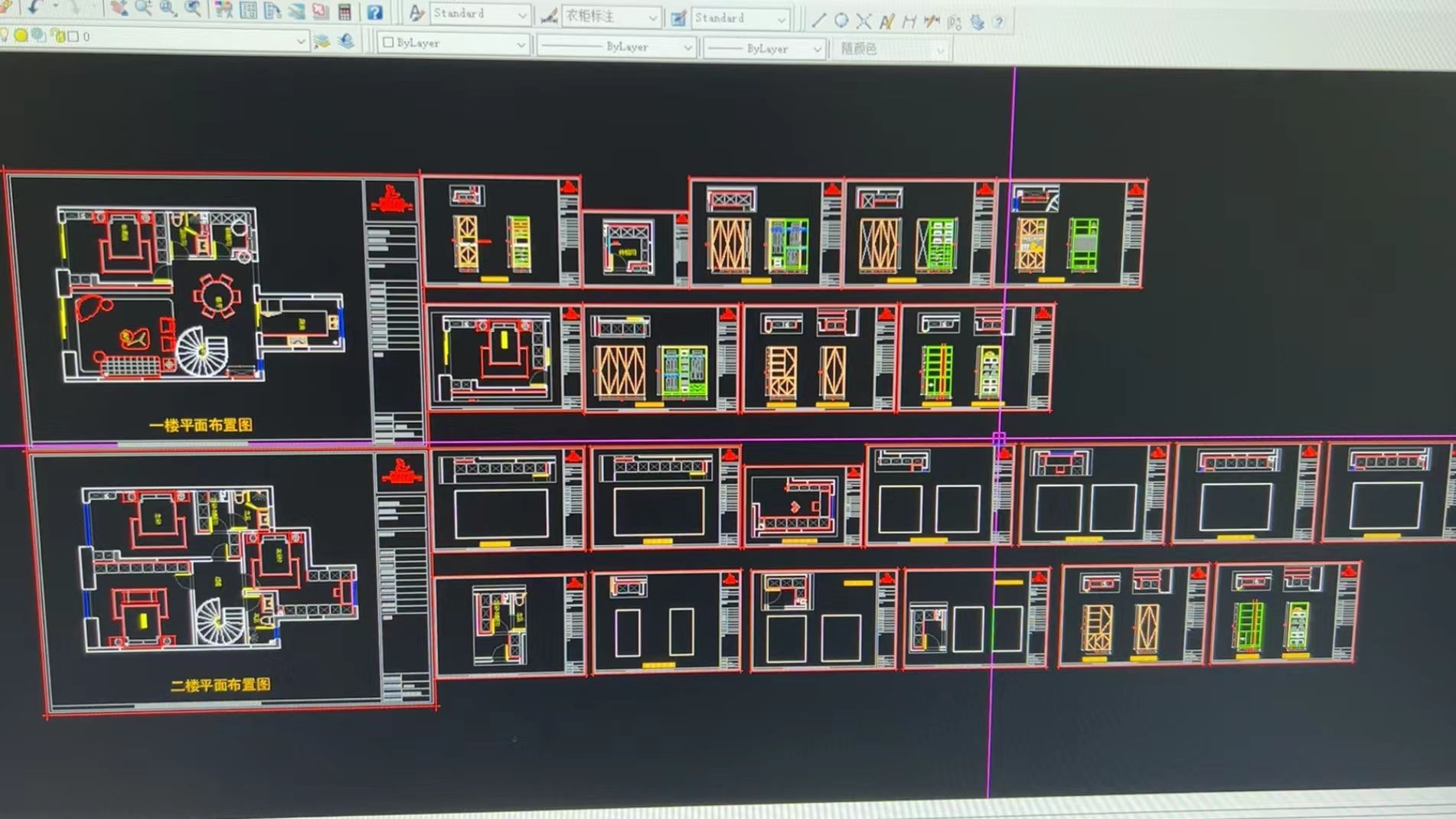Select the Circle drawing tool
The height and width of the screenshot is (819, 1456).
841,21
